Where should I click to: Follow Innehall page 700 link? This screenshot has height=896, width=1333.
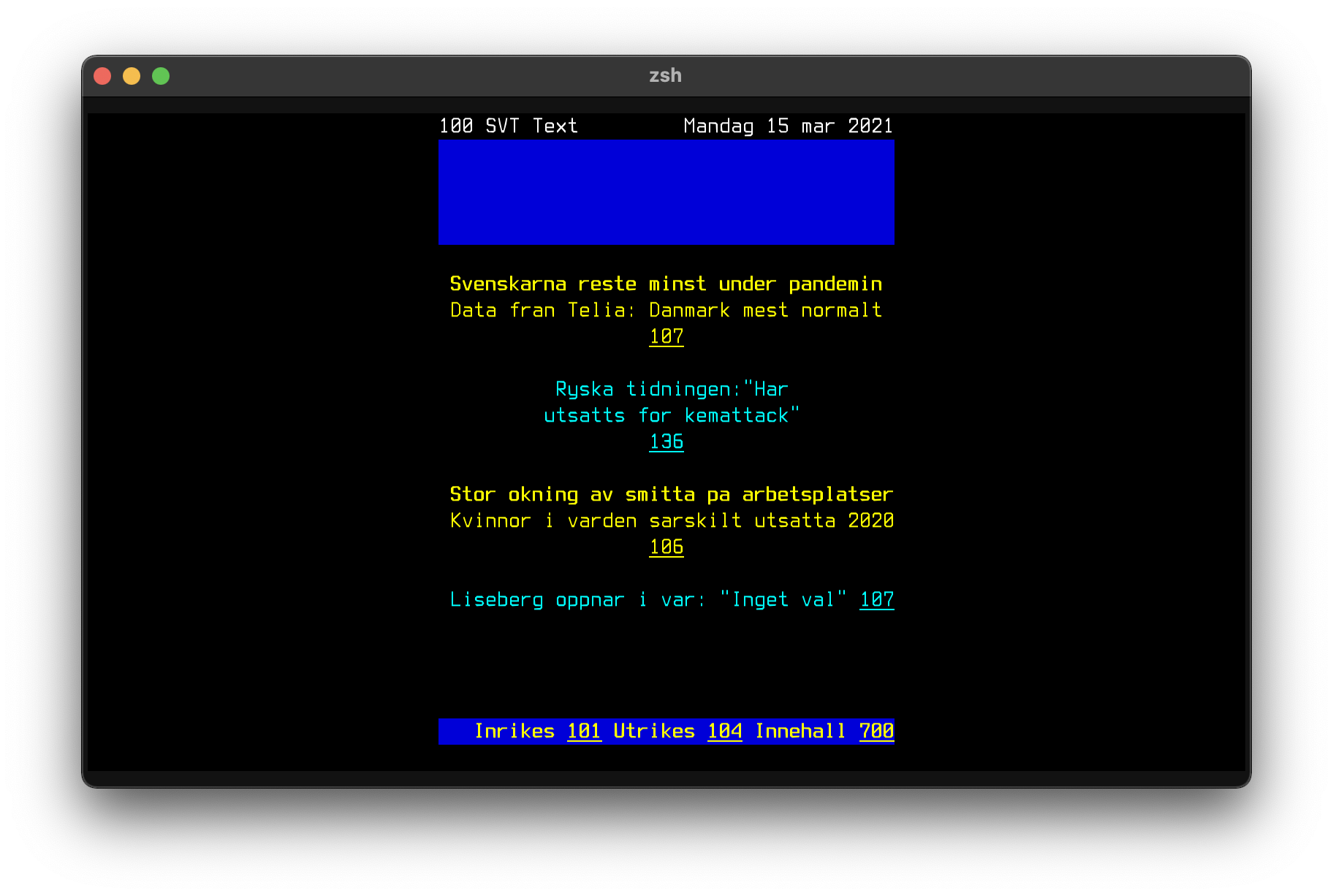pos(877,732)
